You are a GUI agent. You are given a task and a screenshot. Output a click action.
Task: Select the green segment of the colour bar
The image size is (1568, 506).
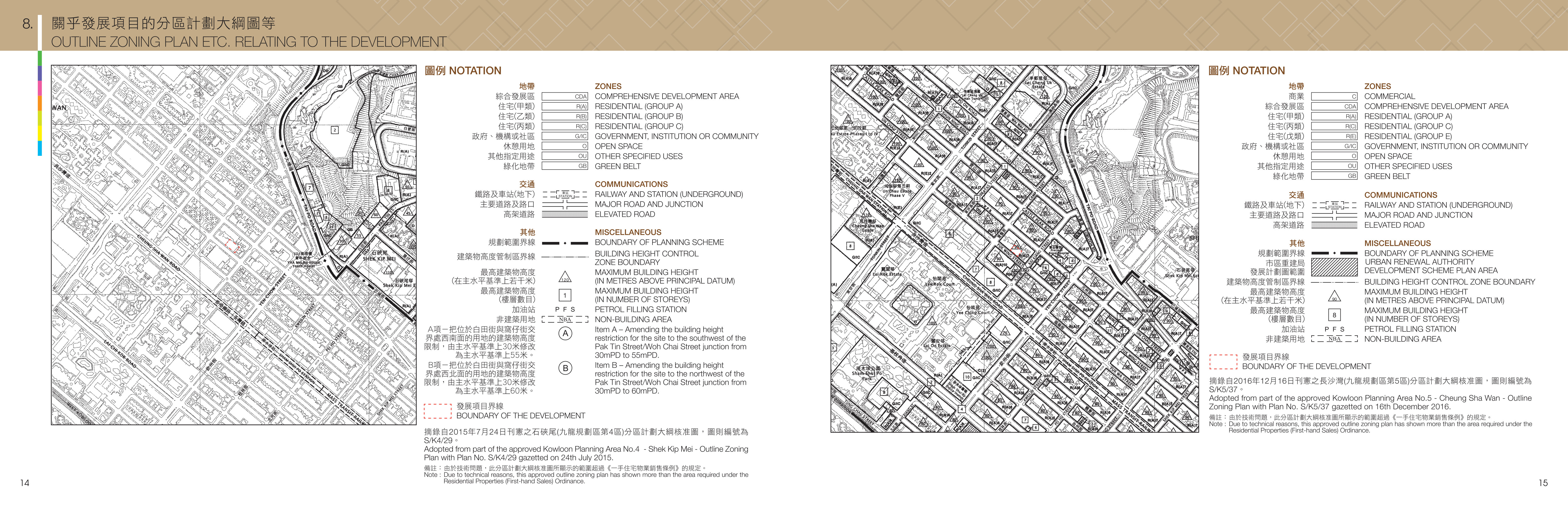click(40, 58)
